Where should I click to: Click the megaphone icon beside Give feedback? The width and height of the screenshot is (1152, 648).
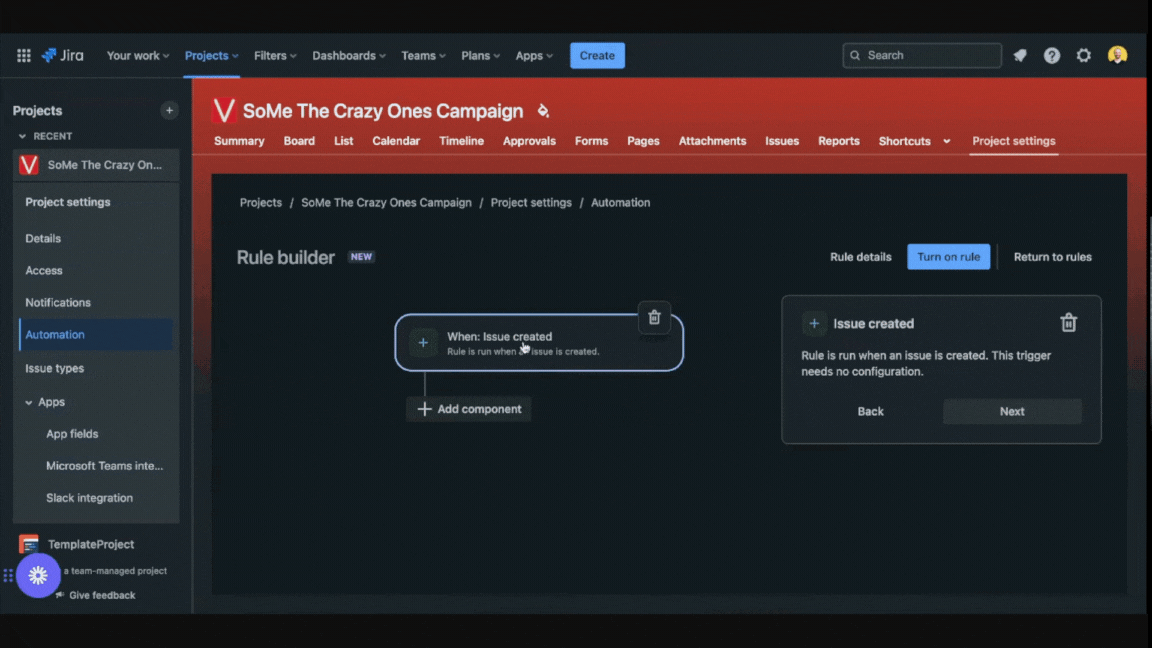click(x=60, y=595)
